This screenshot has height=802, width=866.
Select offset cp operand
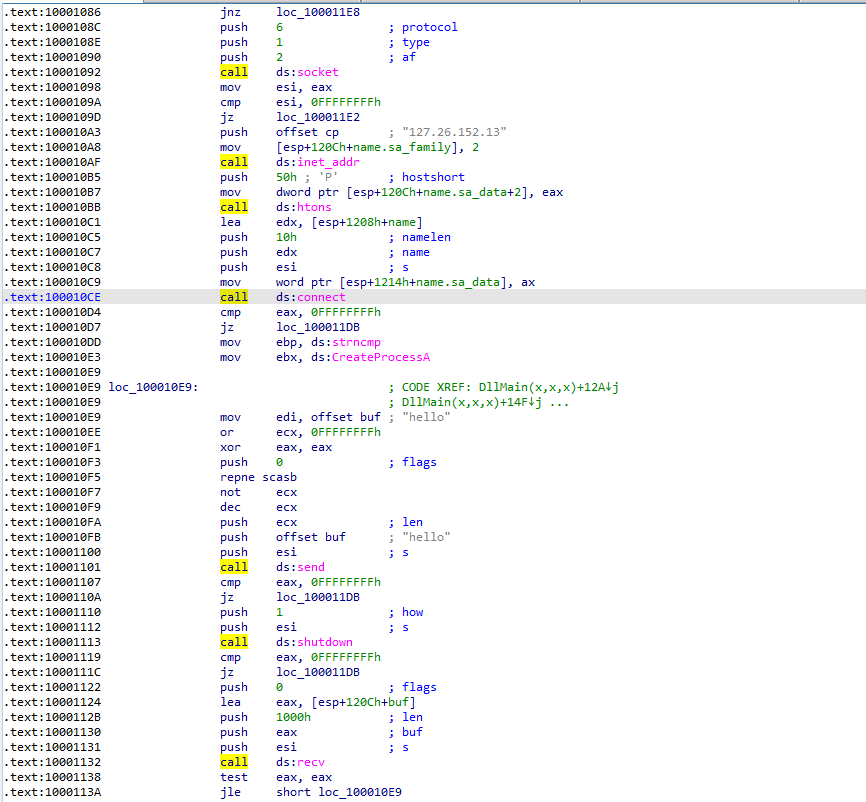point(308,133)
